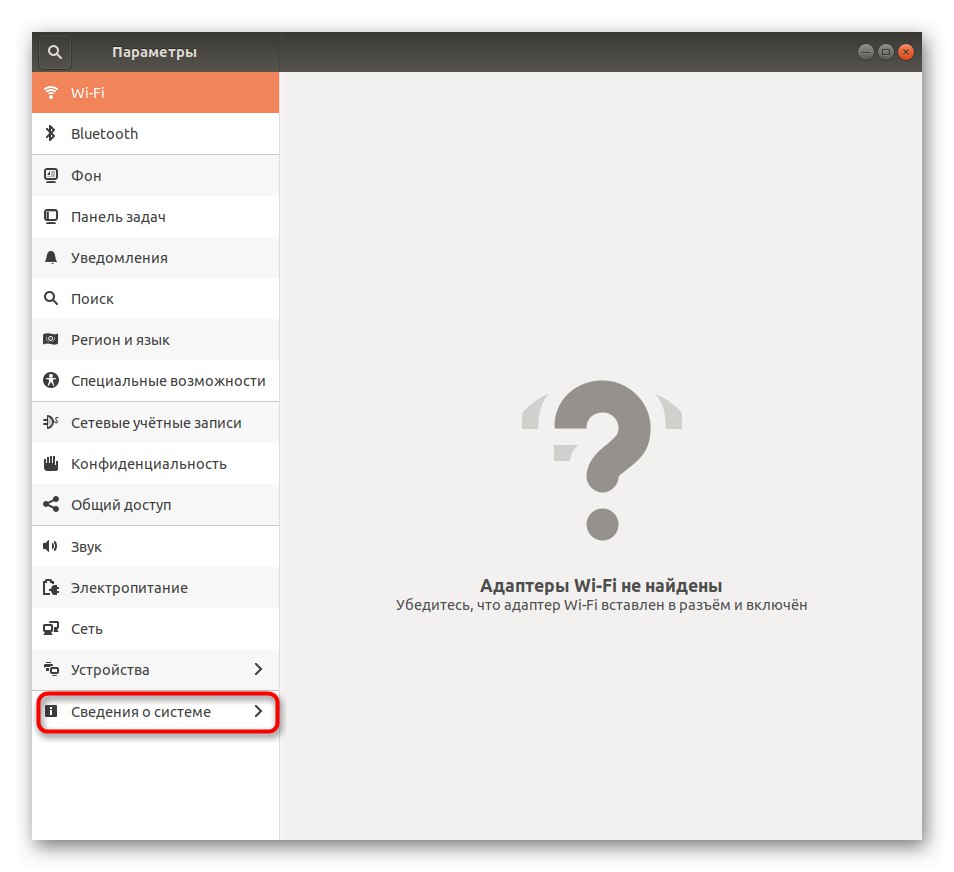
Task: Click the Поиск magnifier icon in sidebar
Action: [x=51, y=298]
